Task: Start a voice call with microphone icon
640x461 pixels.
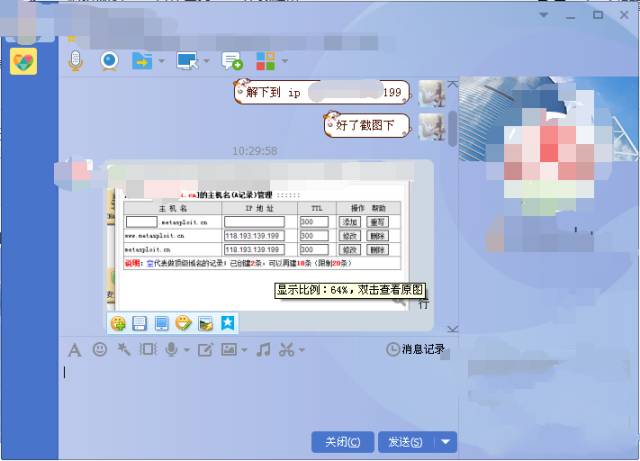Action: coord(76,61)
